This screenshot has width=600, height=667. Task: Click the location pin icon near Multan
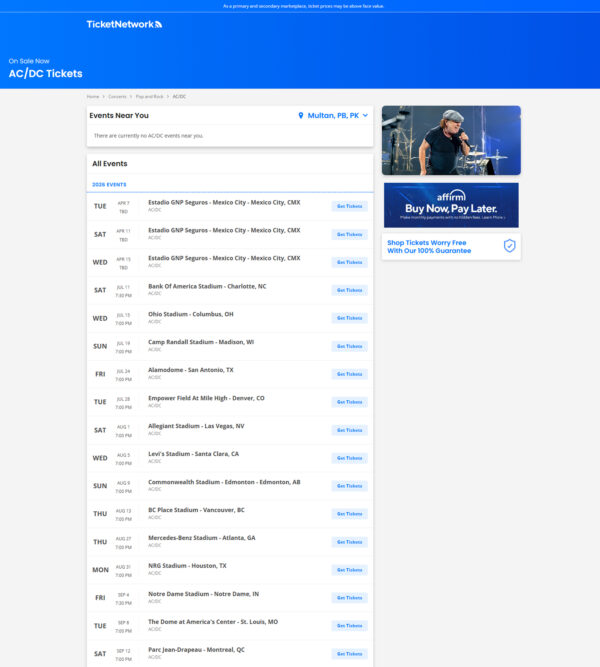[301, 116]
